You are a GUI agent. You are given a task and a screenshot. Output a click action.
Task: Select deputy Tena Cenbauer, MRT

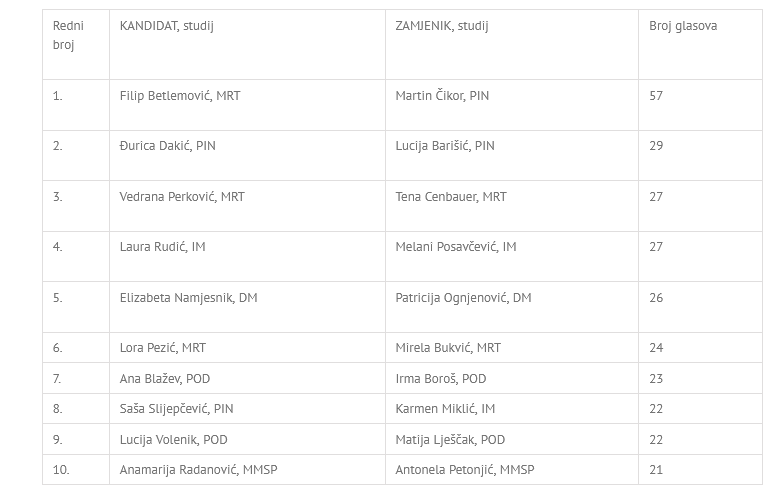coord(451,197)
